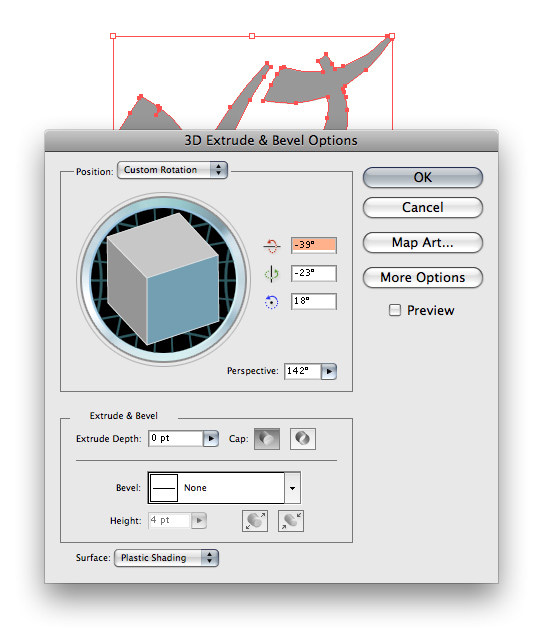Select the Bevel Extent In icon
This screenshot has width=540, height=638.
point(291,521)
